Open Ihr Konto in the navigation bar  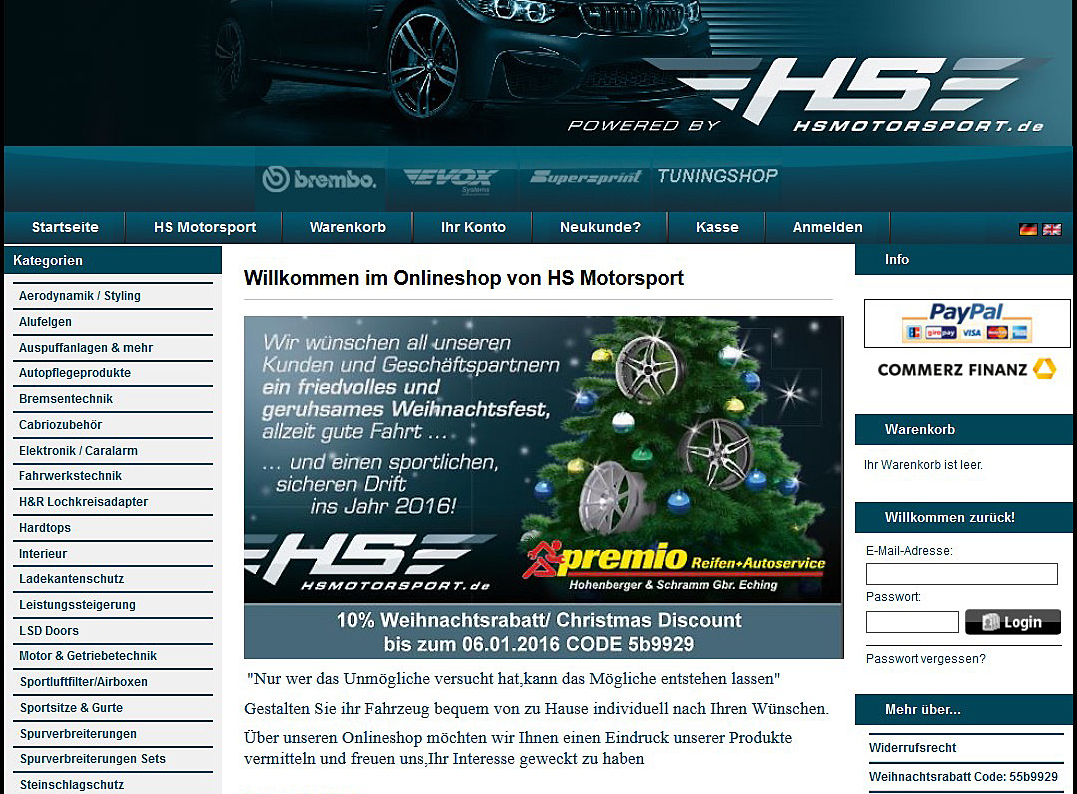point(473,227)
